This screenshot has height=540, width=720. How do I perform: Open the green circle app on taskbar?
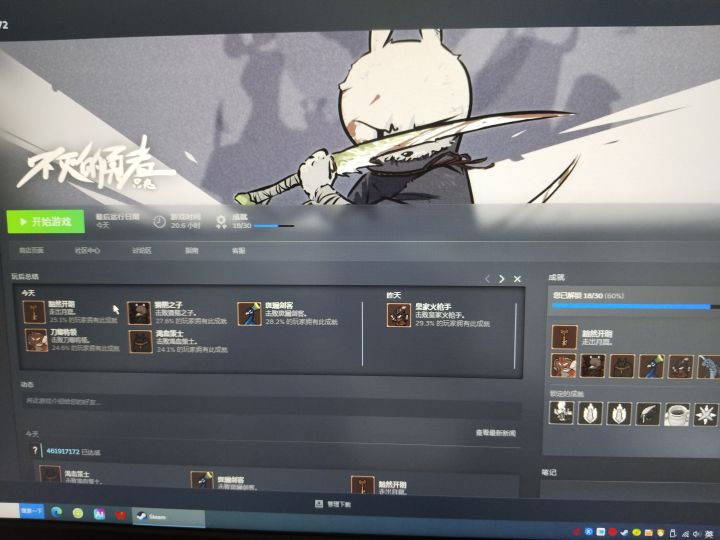coord(78,513)
